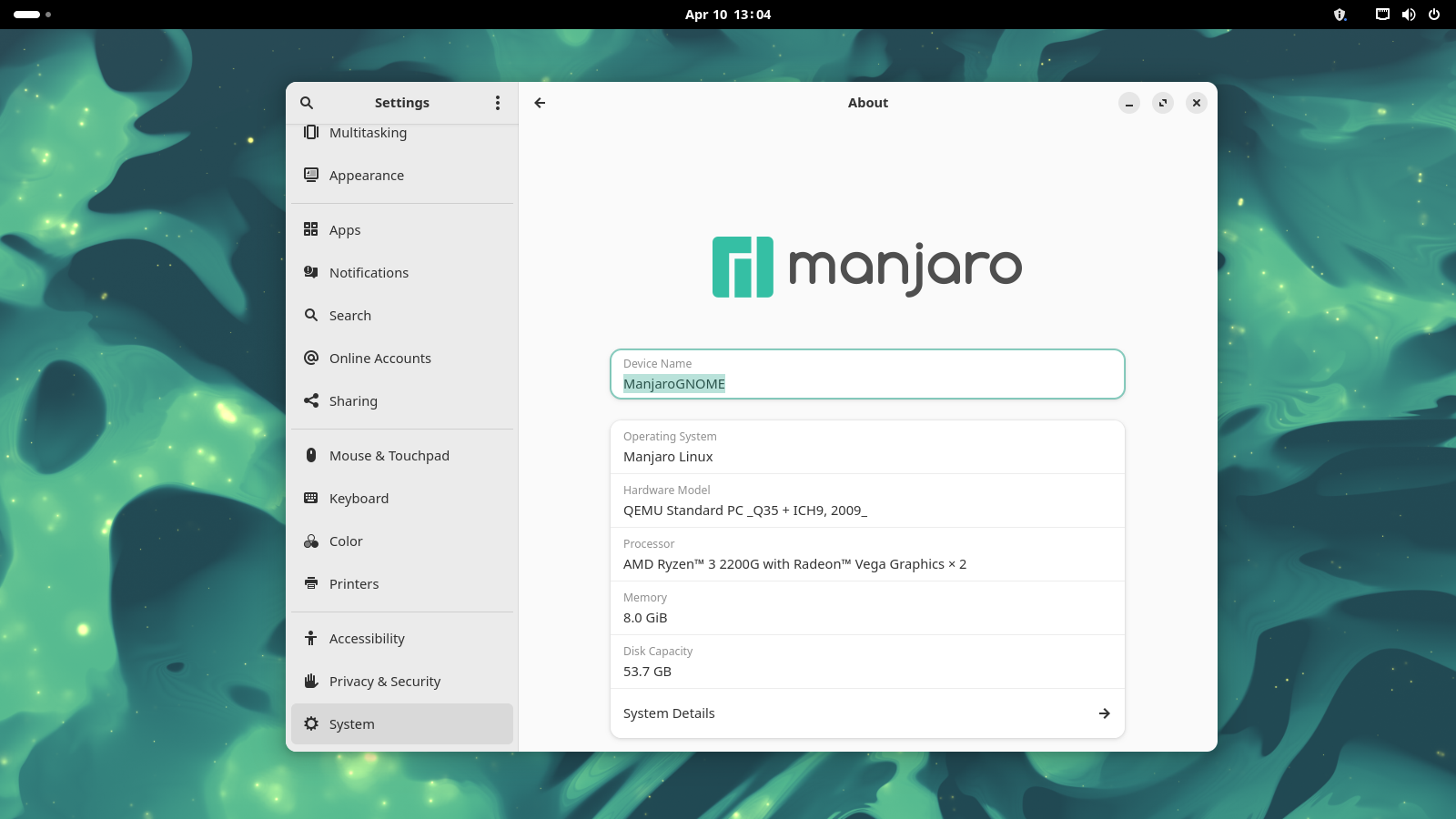Click the Device Name text field
This screenshot has height=819, width=1456.
click(x=866, y=383)
